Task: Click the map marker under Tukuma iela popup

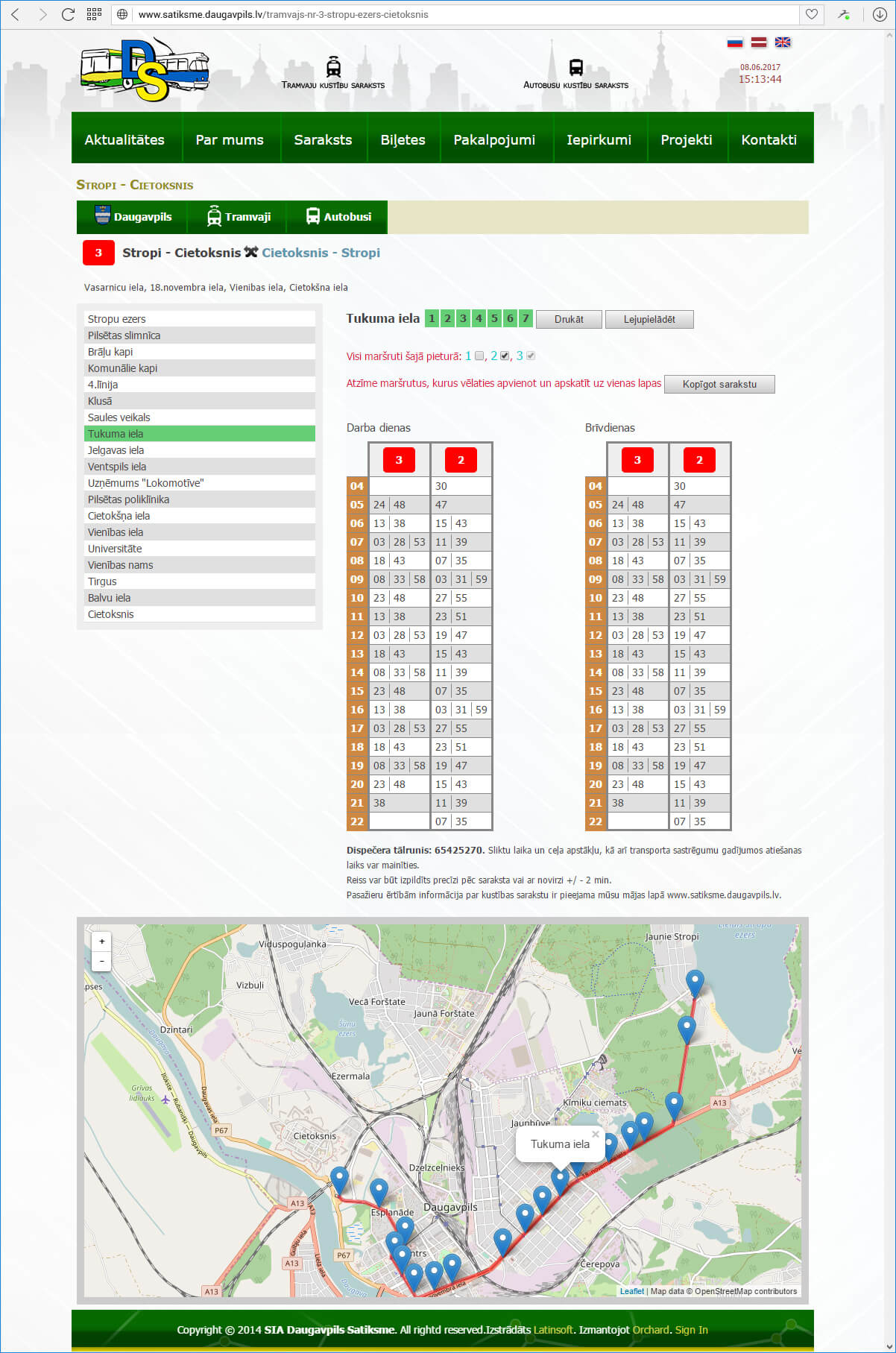Action: click(560, 1182)
